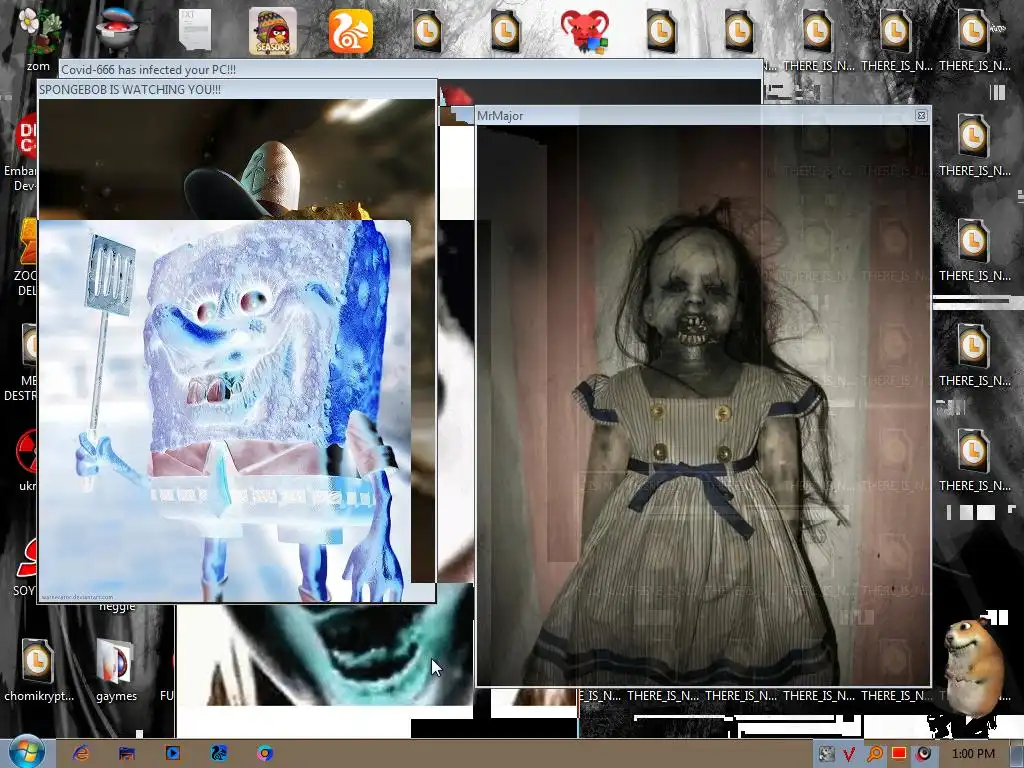Open the 1:00 PM taskbar clock
Screen dimensions: 1024x768
973,754
